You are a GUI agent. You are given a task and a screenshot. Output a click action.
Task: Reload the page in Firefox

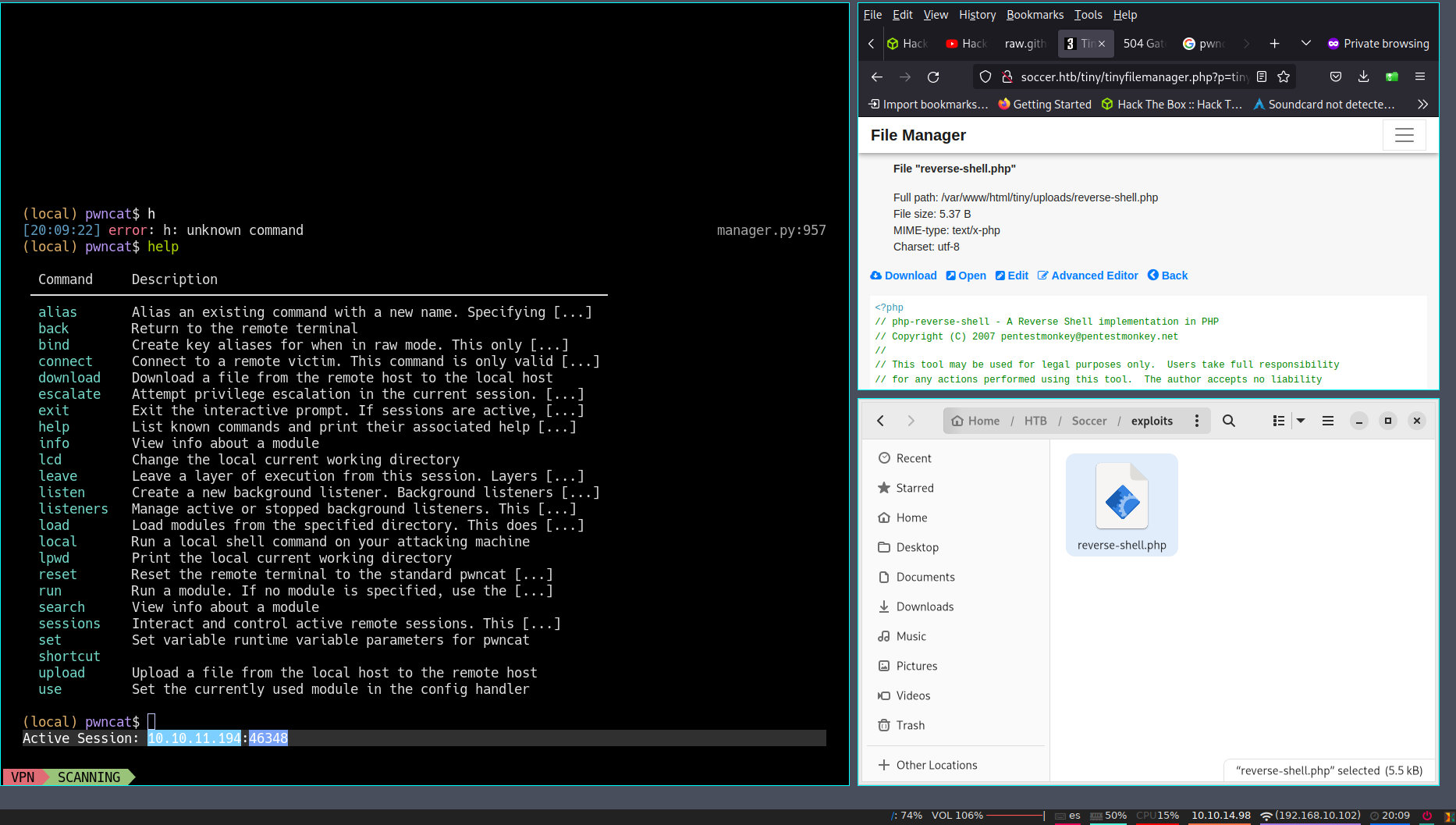tap(933, 76)
